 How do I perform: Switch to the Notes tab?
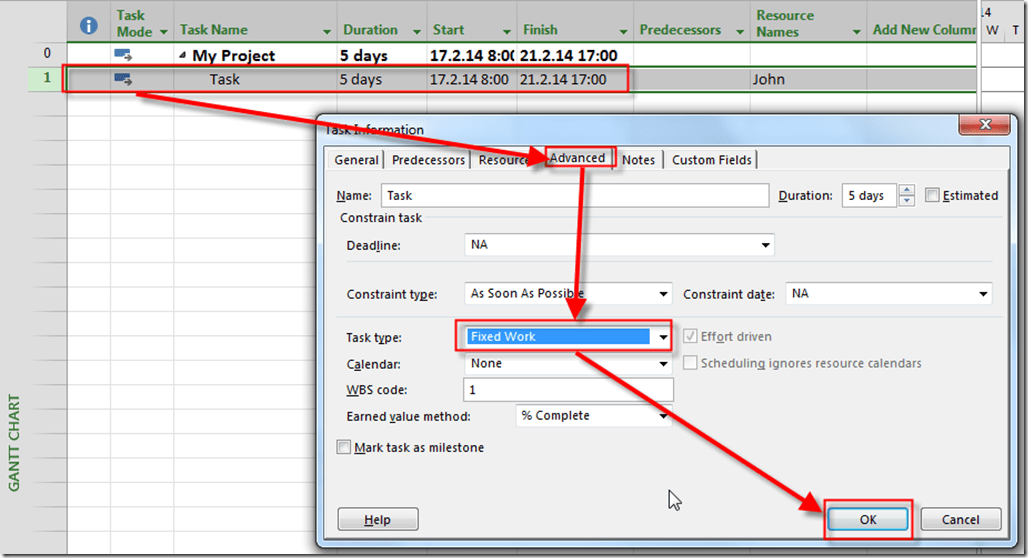point(638,160)
